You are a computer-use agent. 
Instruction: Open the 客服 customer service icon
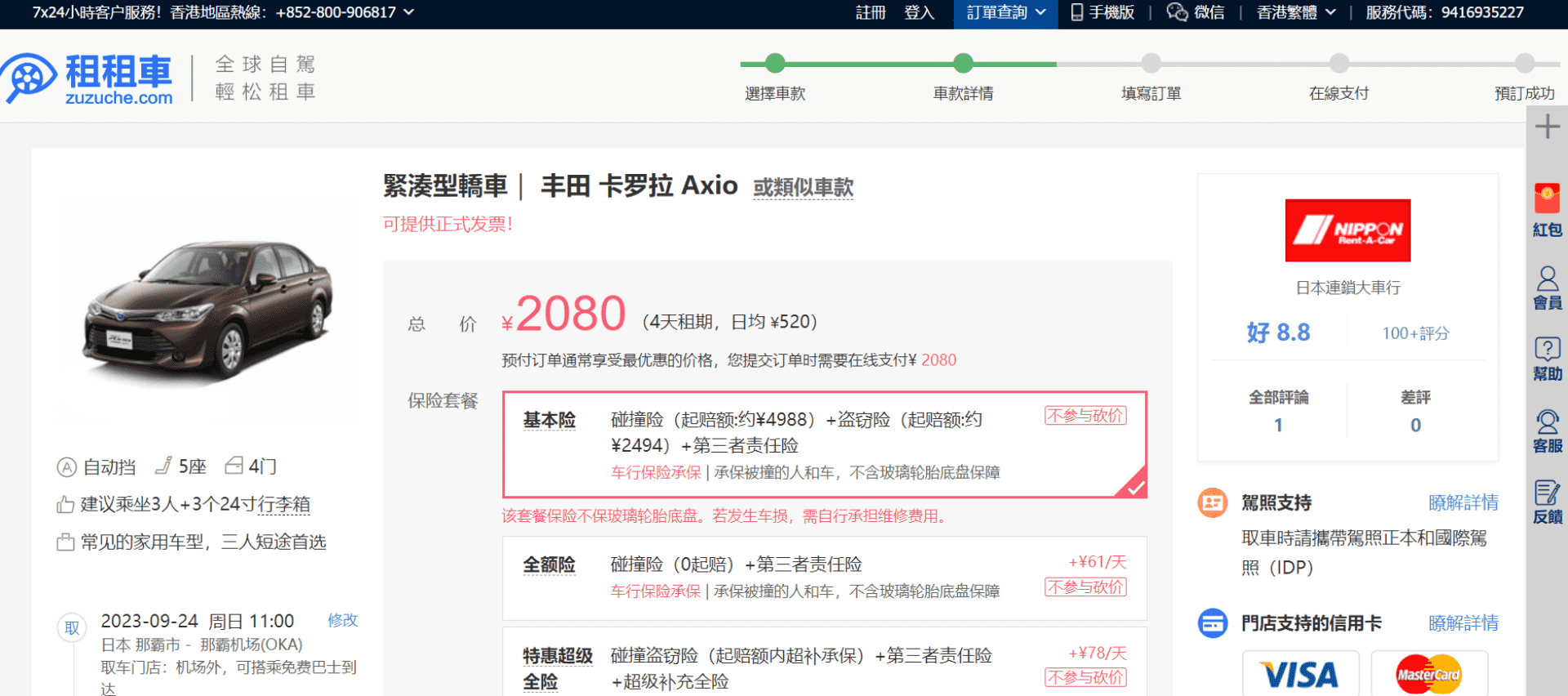tap(1547, 431)
